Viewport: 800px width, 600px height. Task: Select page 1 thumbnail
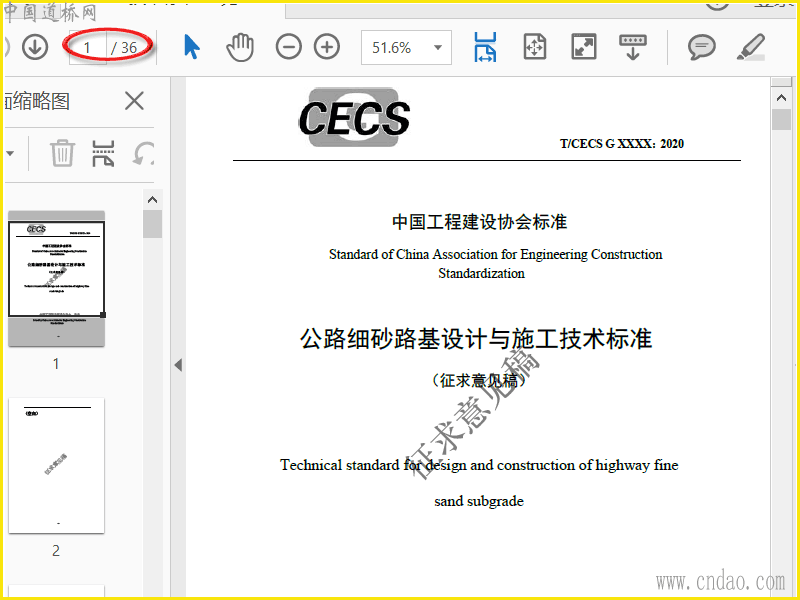tap(57, 278)
